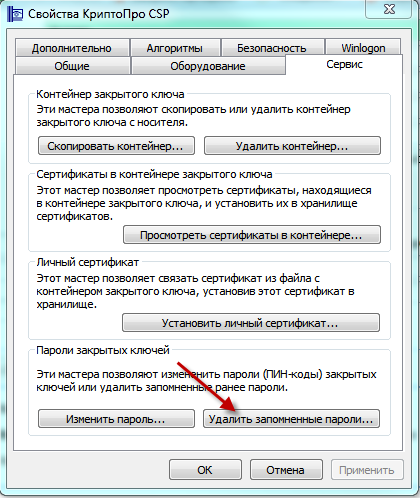Image resolution: width=420 pixels, height=498 pixels.
Task: Open the Оборудование tab
Action: (x=208, y=66)
